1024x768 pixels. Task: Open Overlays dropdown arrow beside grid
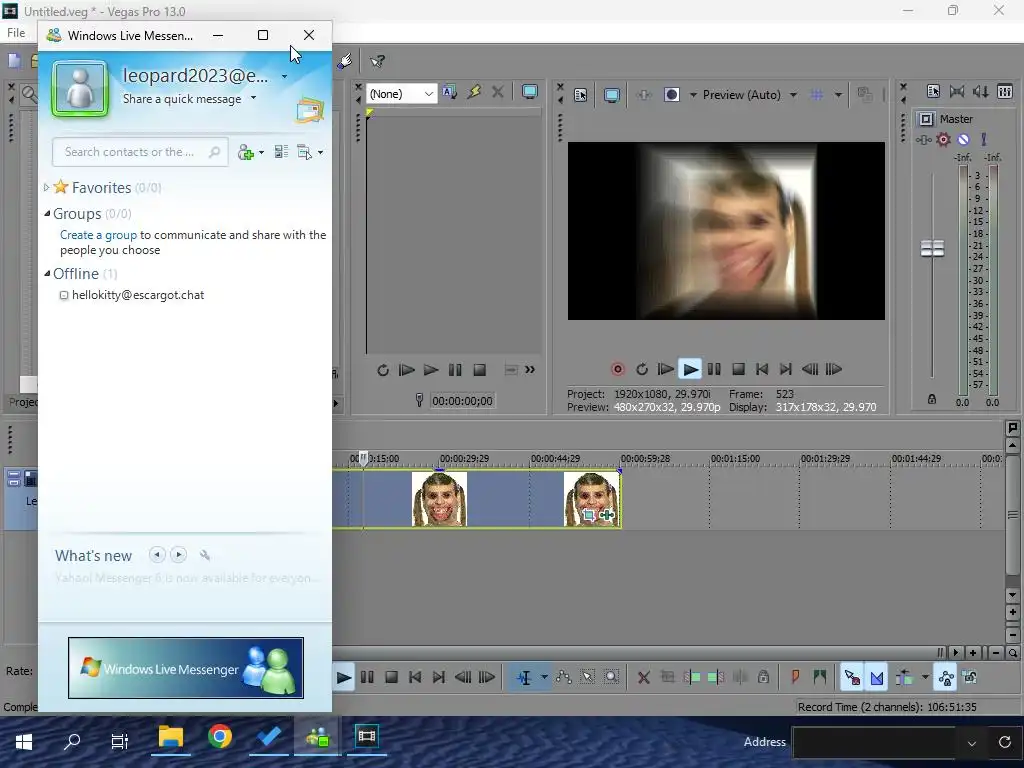coord(838,95)
